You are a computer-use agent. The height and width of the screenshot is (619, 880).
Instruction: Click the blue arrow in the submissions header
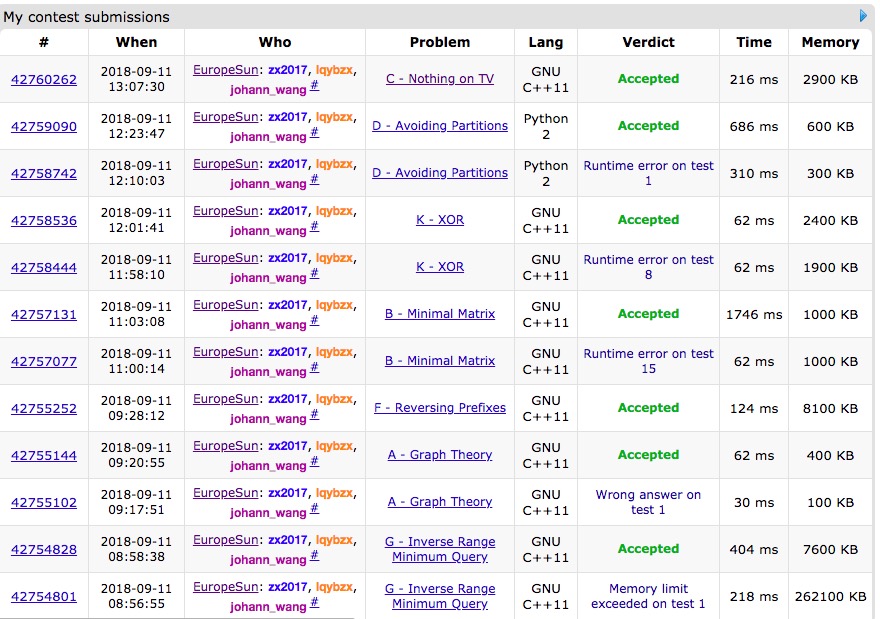[x=863, y=16]
